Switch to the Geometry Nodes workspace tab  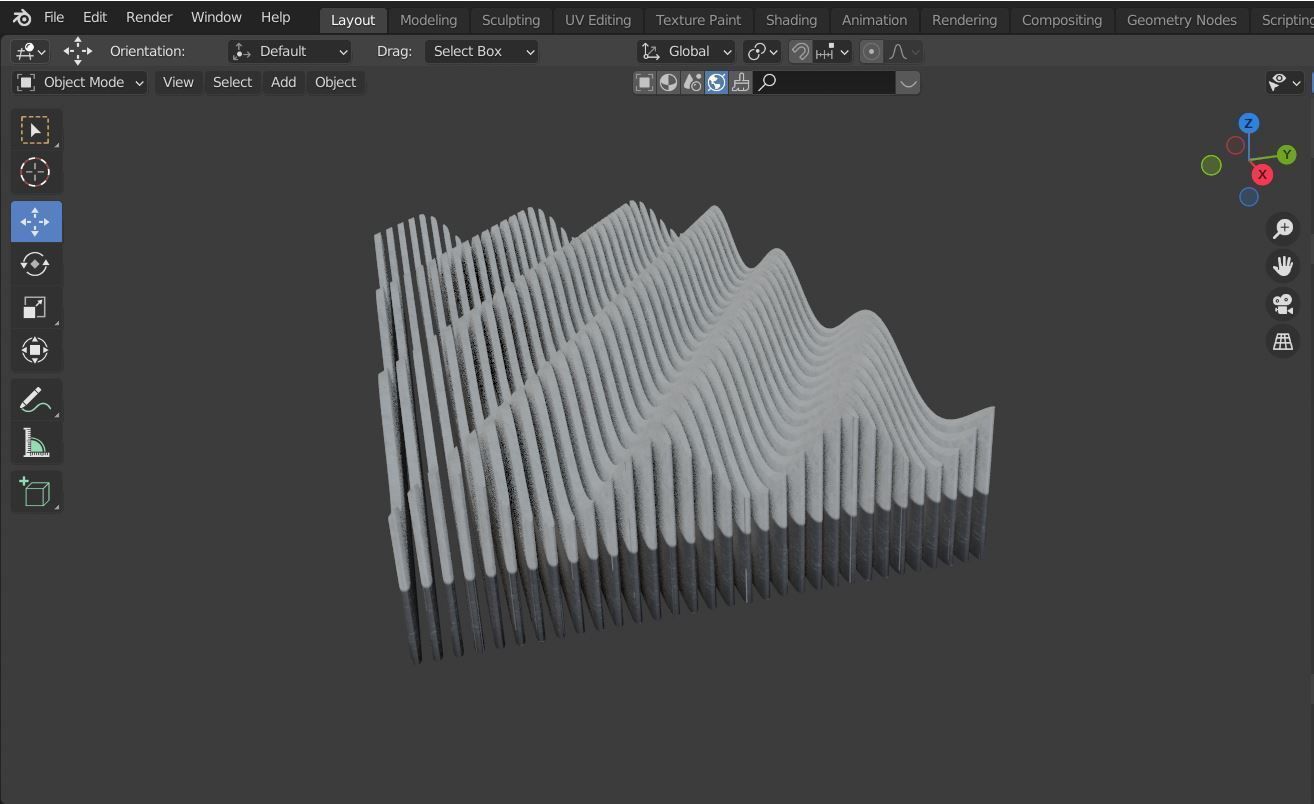click(x=1181, y=20)
